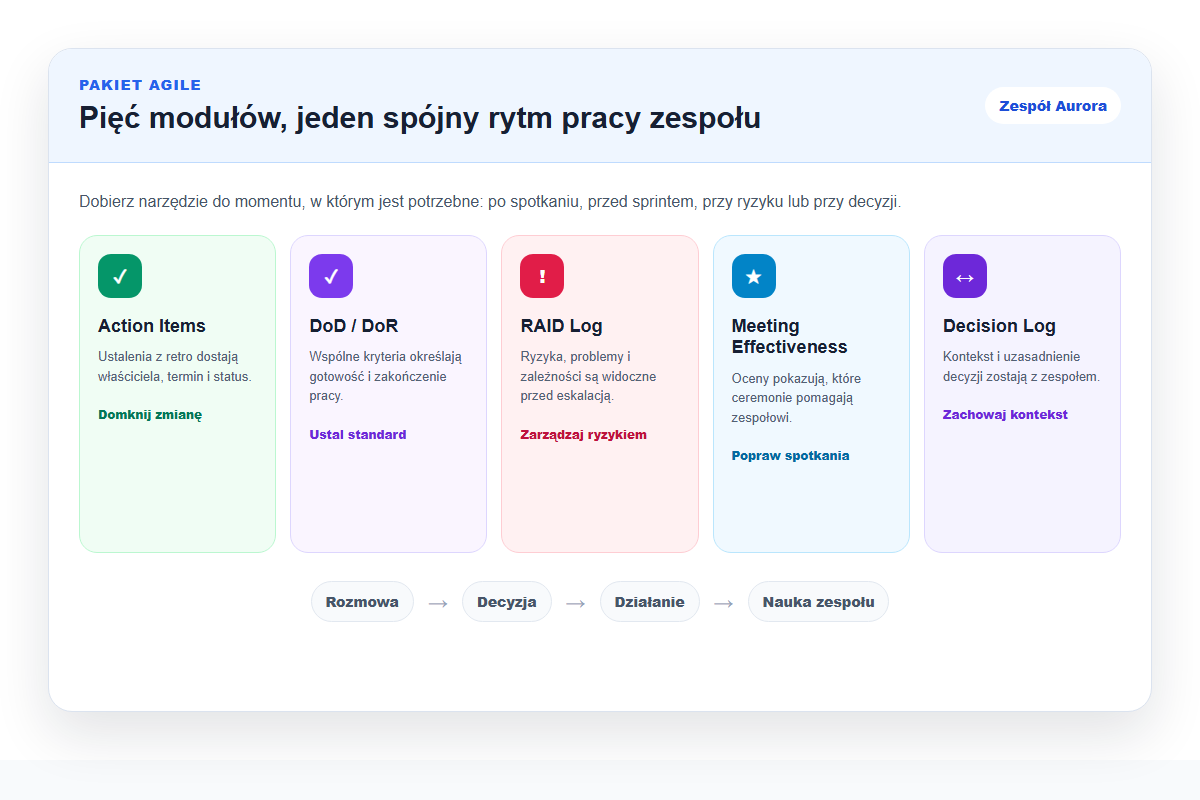This screenshot has width=1200, height=800.
Task: Click the heading Pięć modułów, jeden spójny rytm
Action: tap(420, 118)
